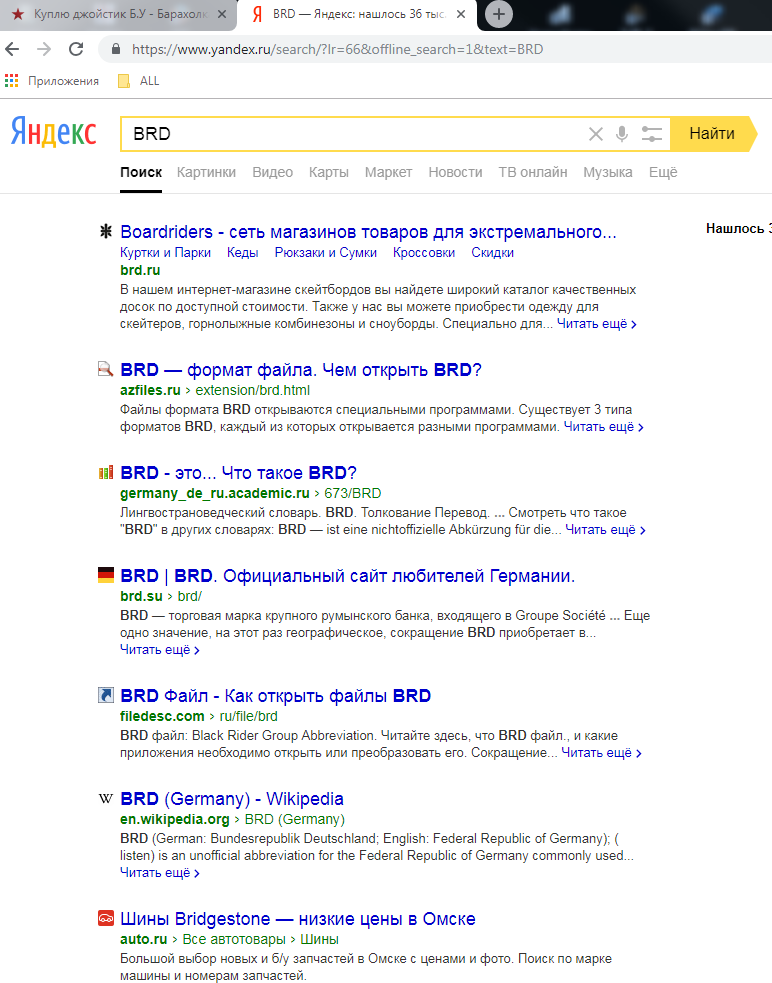Switch to the Куплю джойстик Б.У tab
The image size is (772, 983).
118,14
